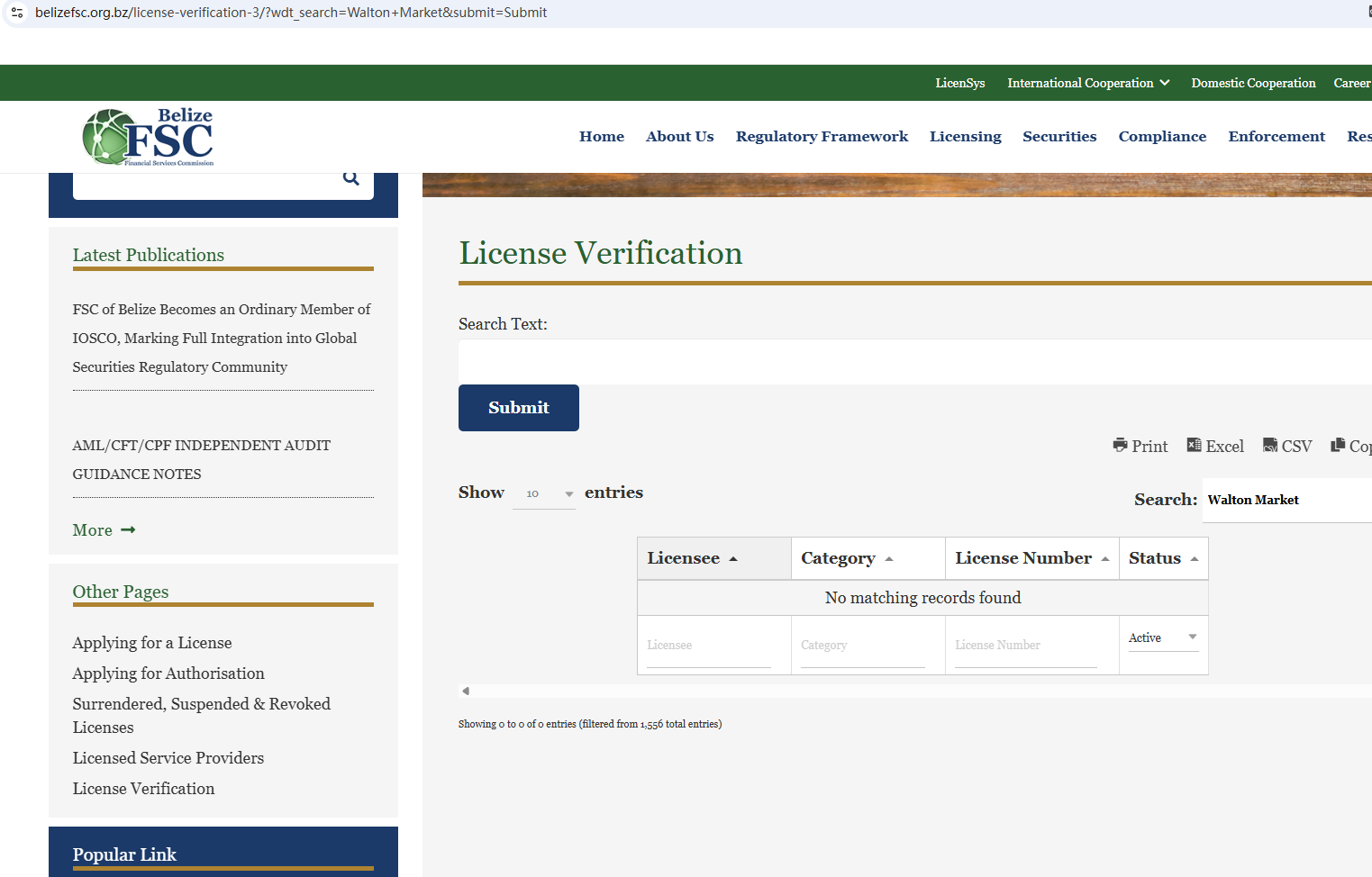Click the Belize FSC logo
The width and height of the screenshot is (1372, 877).
pyautogui.click(x=149, y=137)
